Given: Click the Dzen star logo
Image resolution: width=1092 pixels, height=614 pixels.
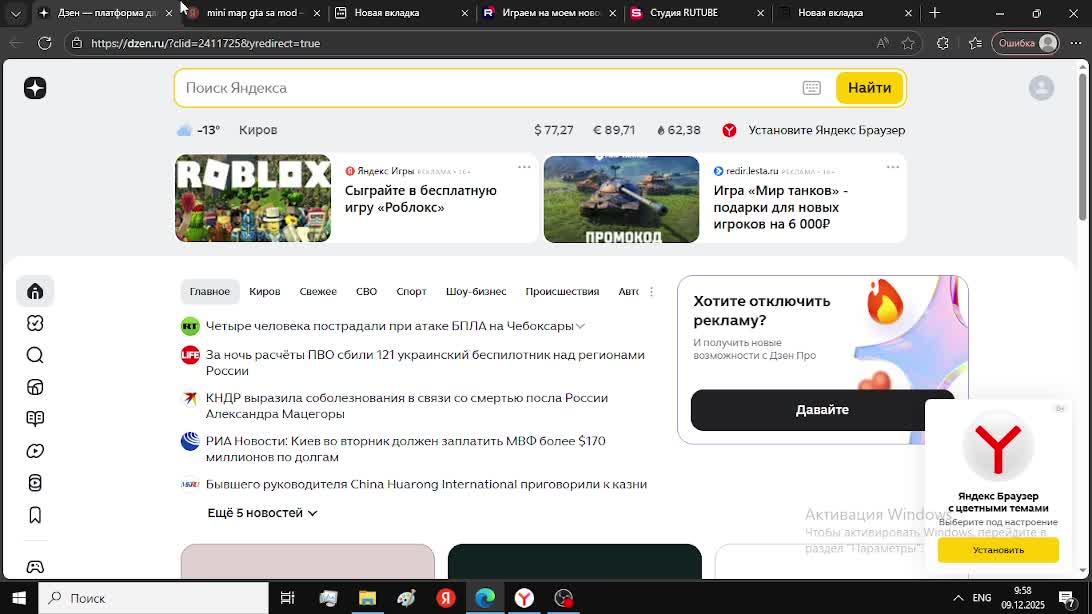Looking at the screenshot, I should click(35, 88).
